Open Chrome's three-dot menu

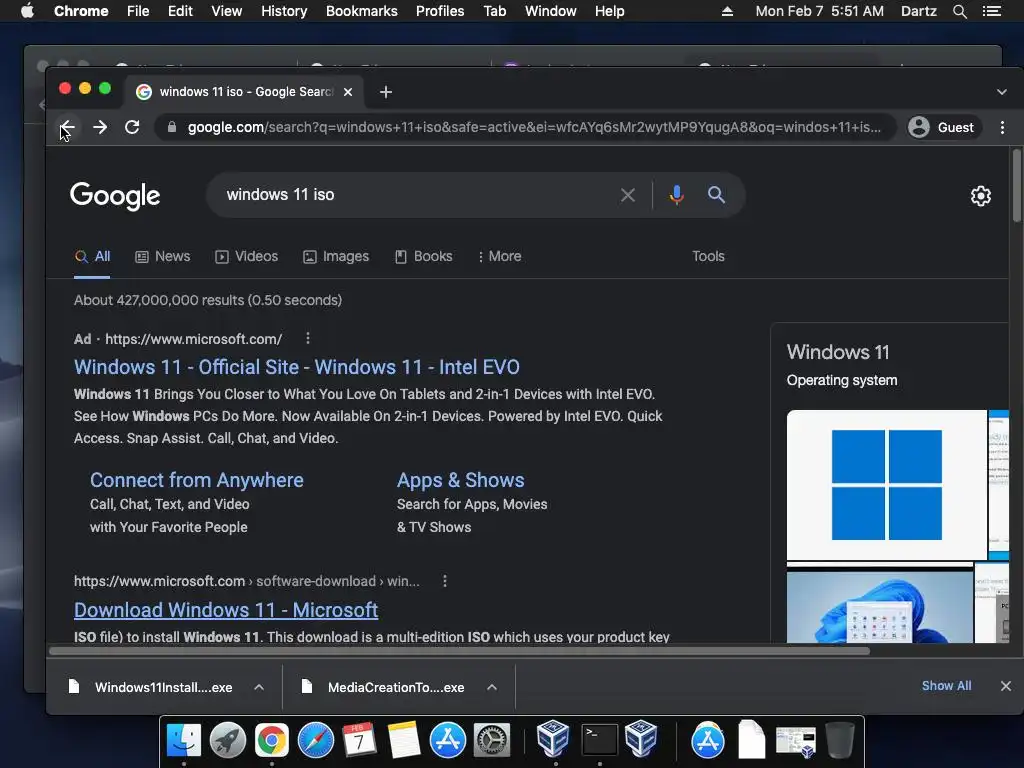1002,127
